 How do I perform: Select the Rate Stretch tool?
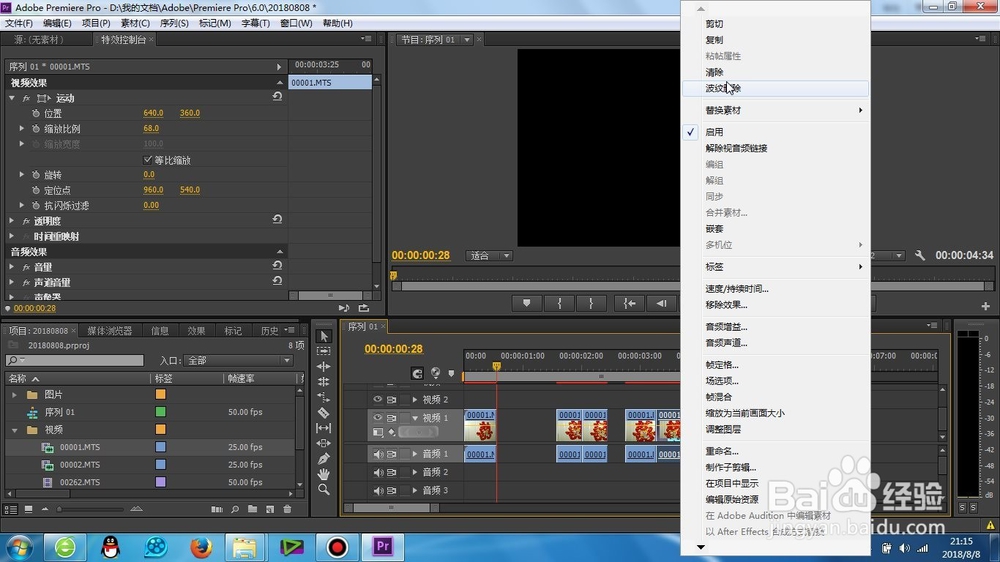(323, 397)
